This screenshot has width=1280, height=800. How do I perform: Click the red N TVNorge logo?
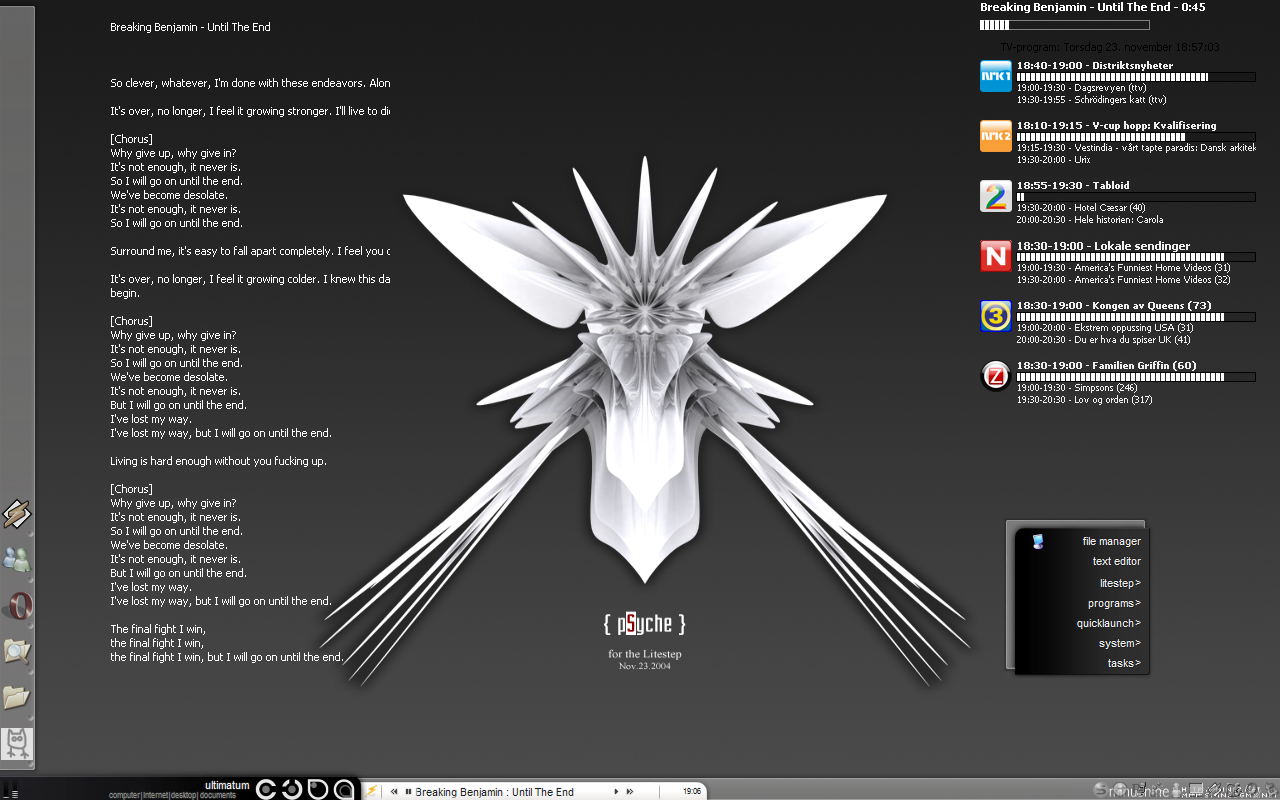point(996,256)
